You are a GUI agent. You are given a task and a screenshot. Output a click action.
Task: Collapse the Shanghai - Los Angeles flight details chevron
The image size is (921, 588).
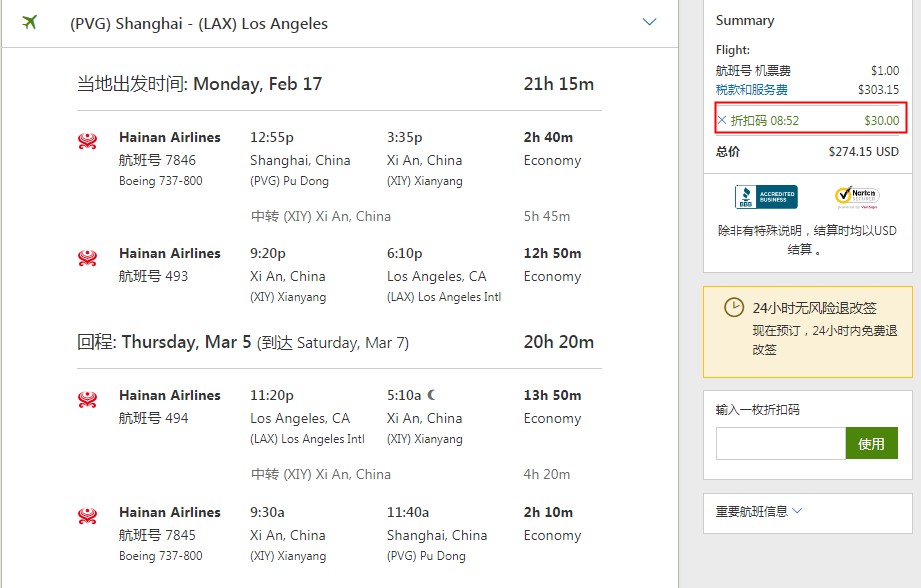pos(649,22)
